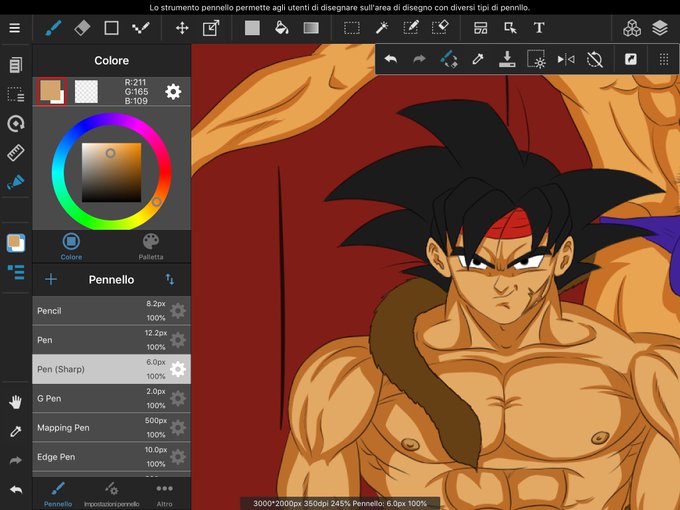
Task: Select the Pen brush row
Action: [x=111, y=340]
